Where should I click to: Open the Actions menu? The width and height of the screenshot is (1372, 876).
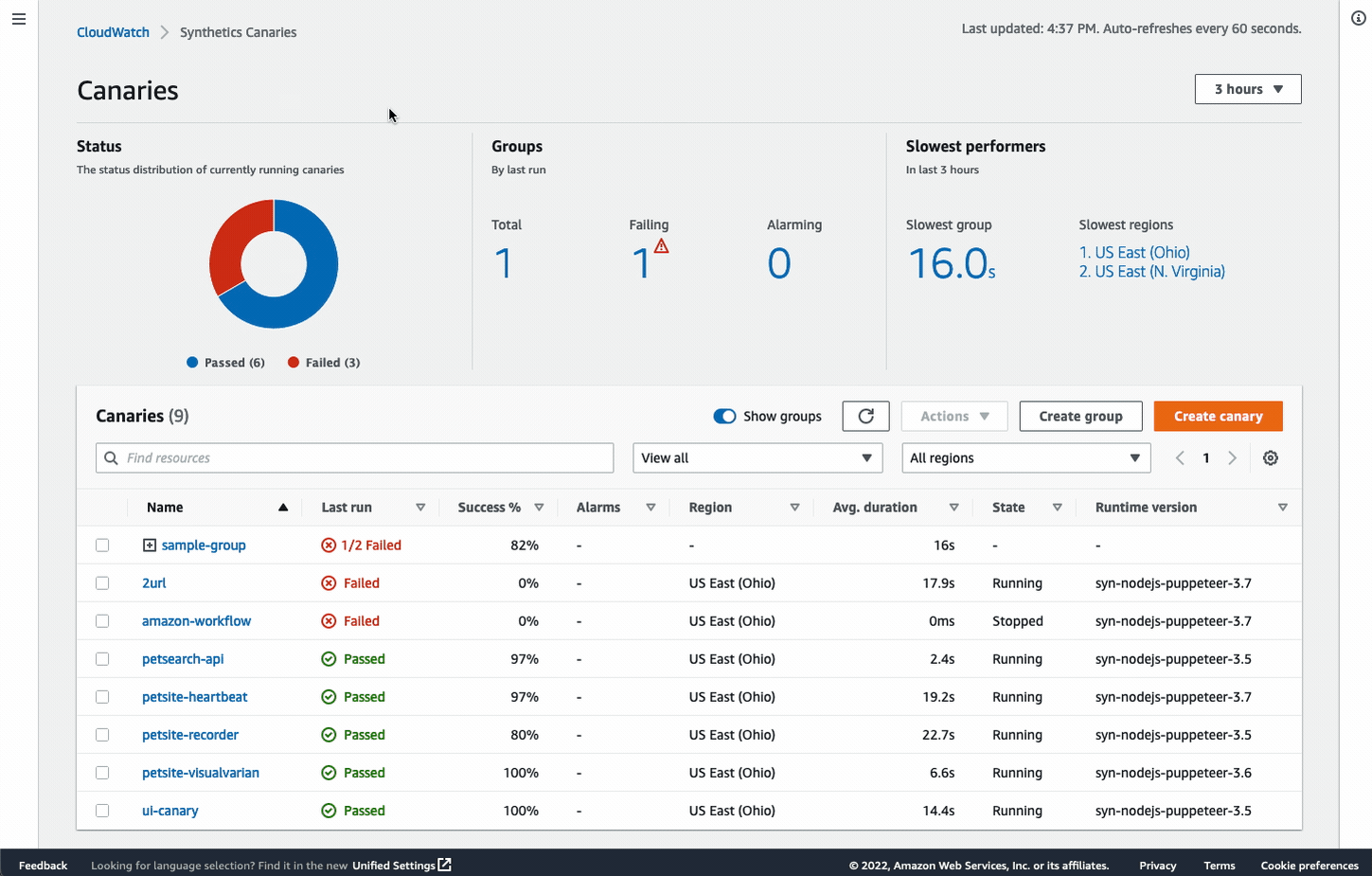pyautogui.click(x=953, y=416)
